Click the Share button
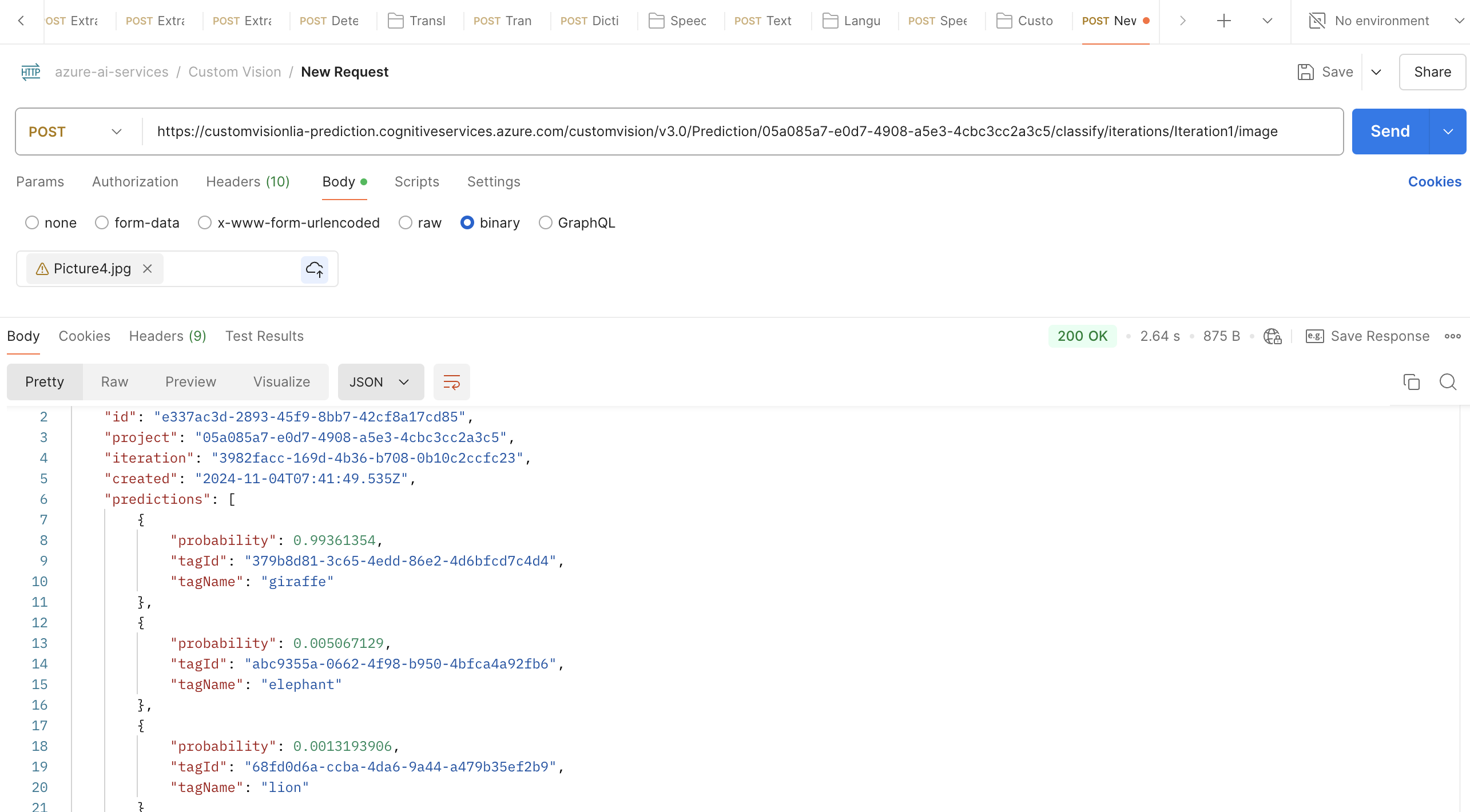The height and width of the screenshot is (812, 1470). [x=1432, y=72]
